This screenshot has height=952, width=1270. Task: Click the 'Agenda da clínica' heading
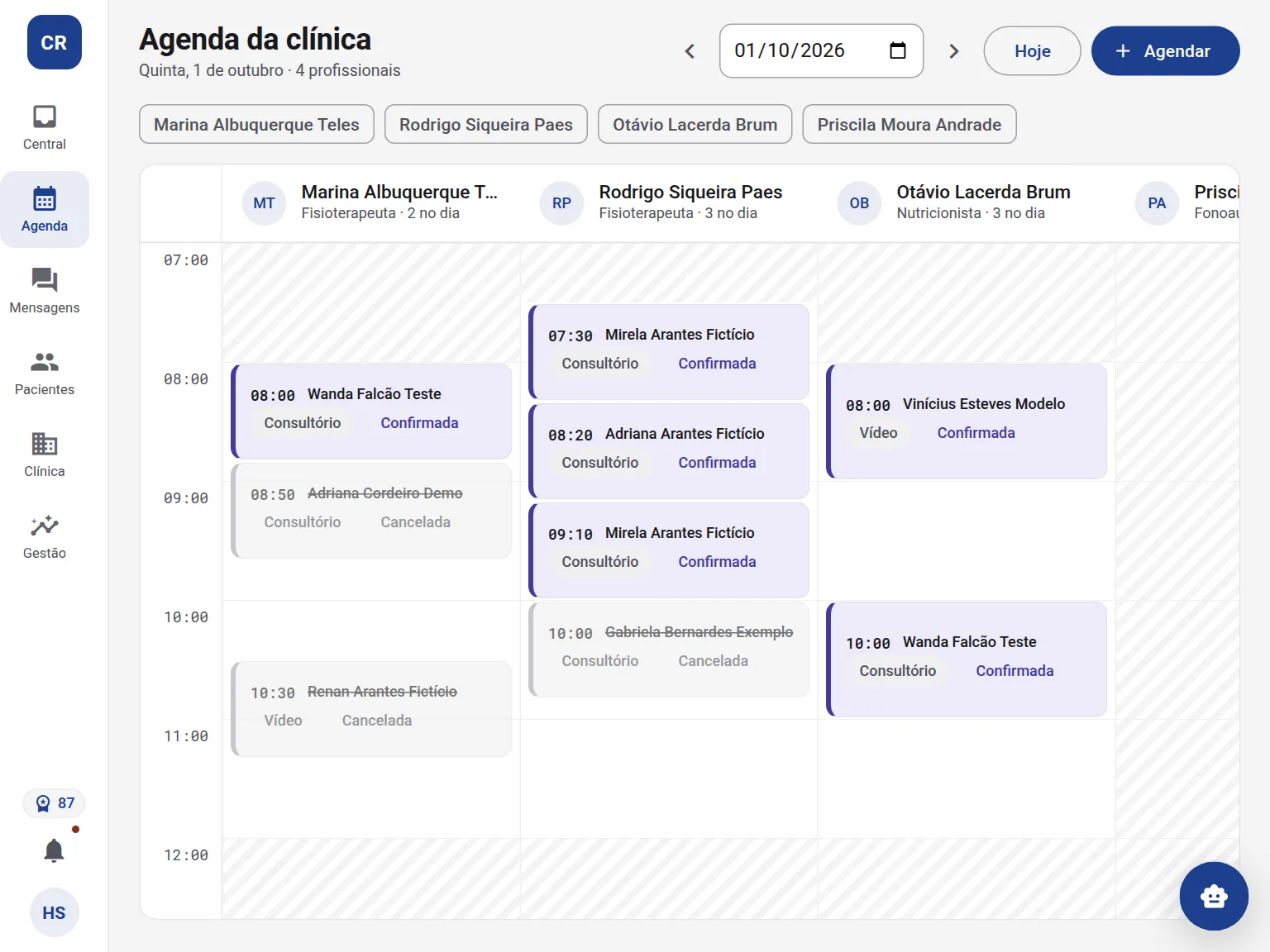[255, 39]
